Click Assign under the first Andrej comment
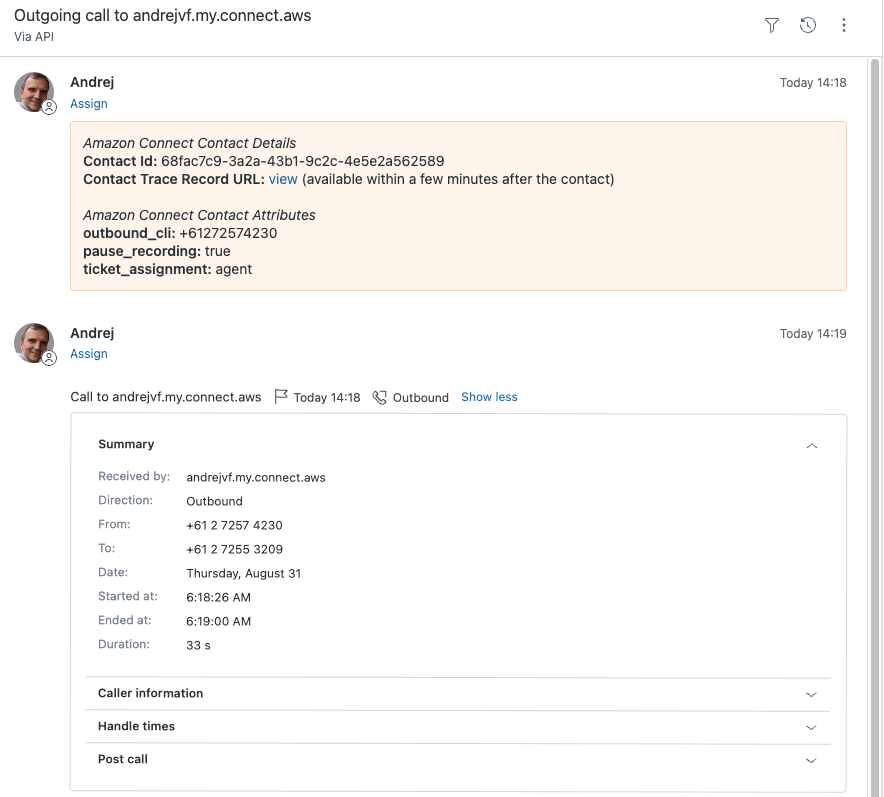Image resolution: width=884 pixels, height=797 pixels. tap(89, 104)
